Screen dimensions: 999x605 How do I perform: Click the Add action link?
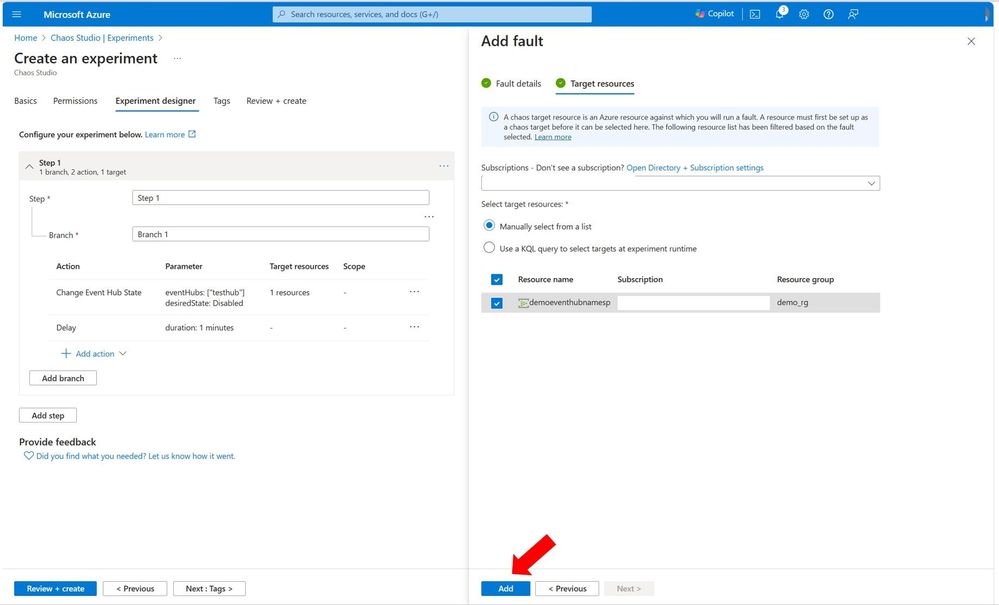click(x=95, y=353)
